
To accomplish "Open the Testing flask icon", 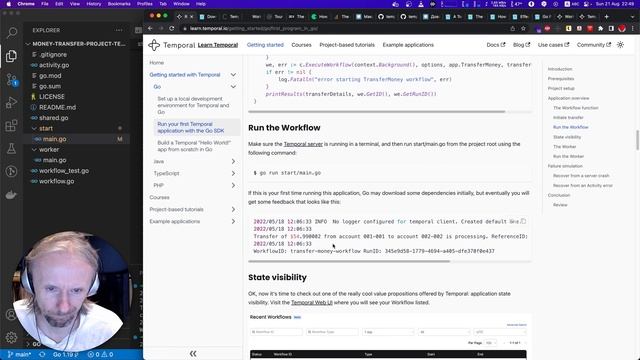I will [x=11, y=148].
